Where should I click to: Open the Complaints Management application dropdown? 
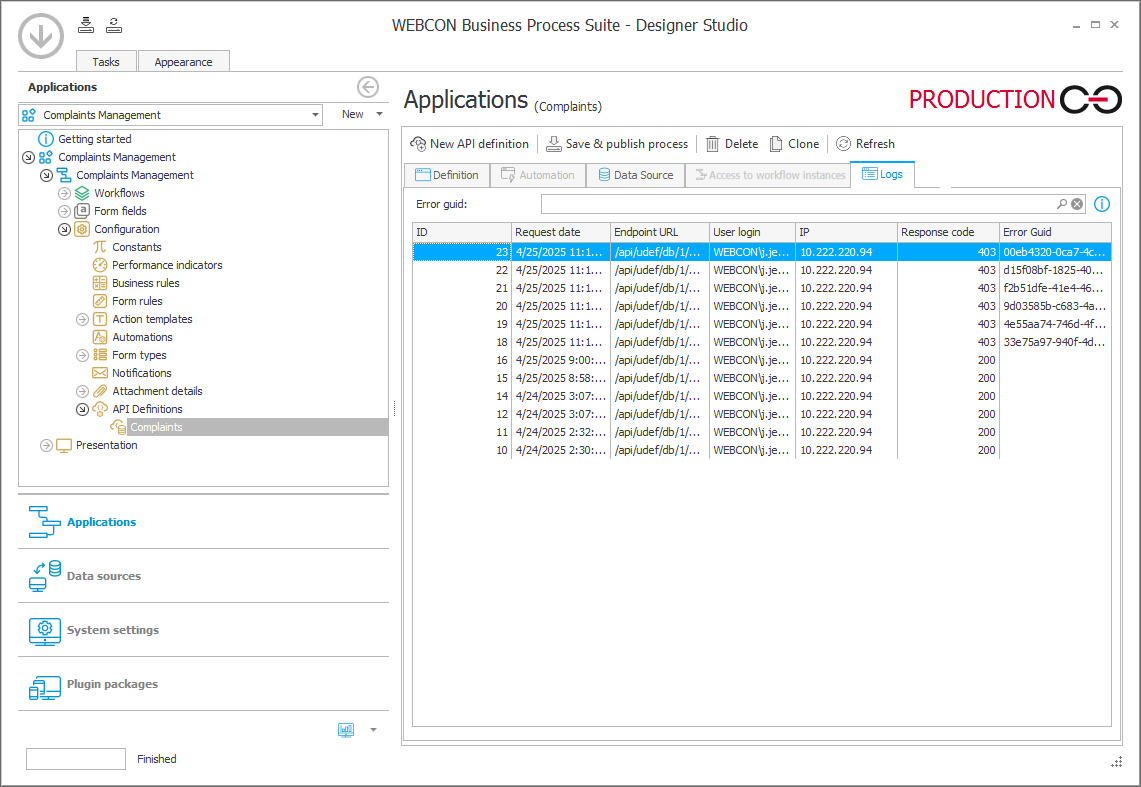316,115
